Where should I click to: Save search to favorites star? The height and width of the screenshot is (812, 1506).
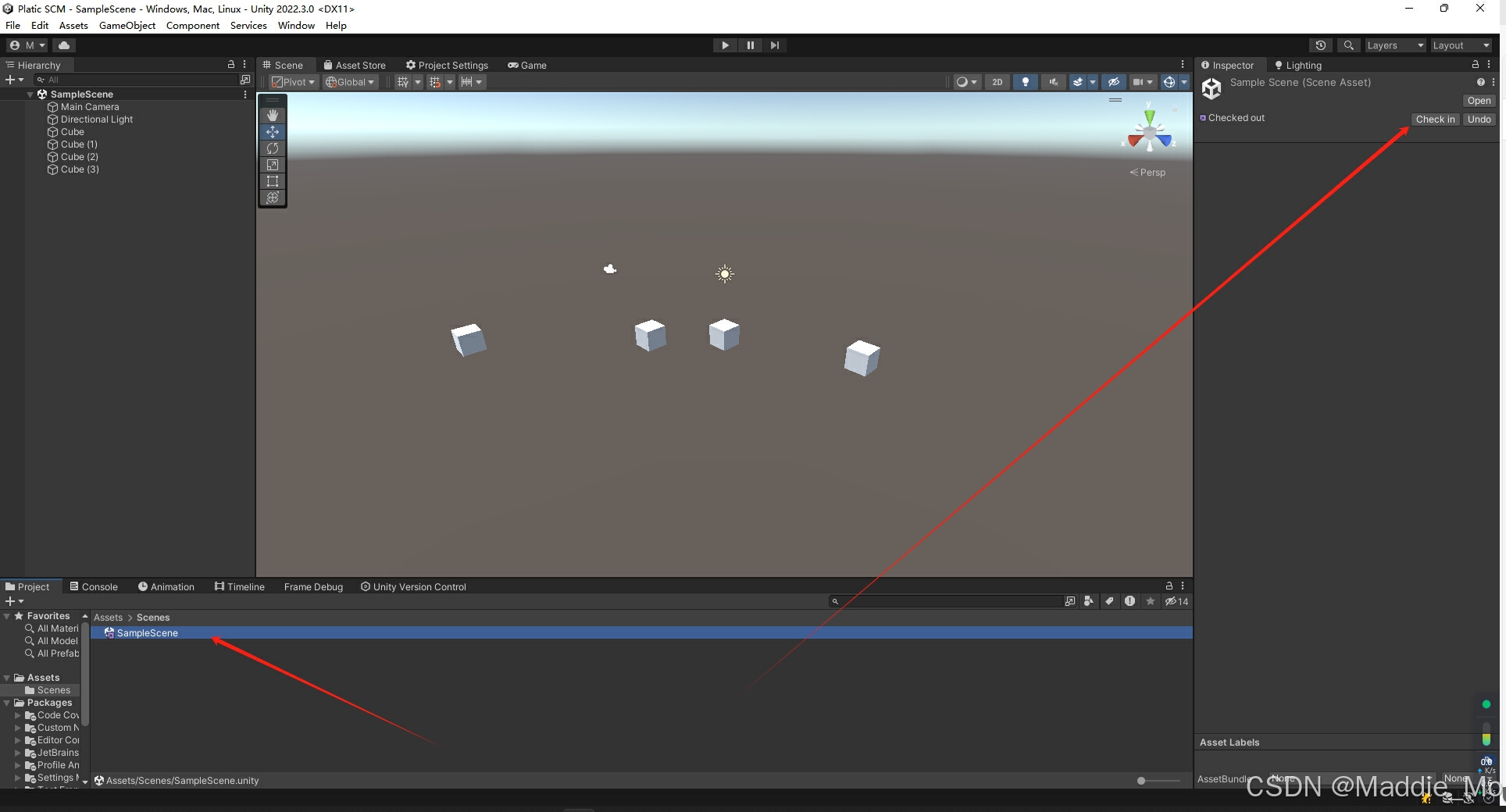tap(1150, 601)
